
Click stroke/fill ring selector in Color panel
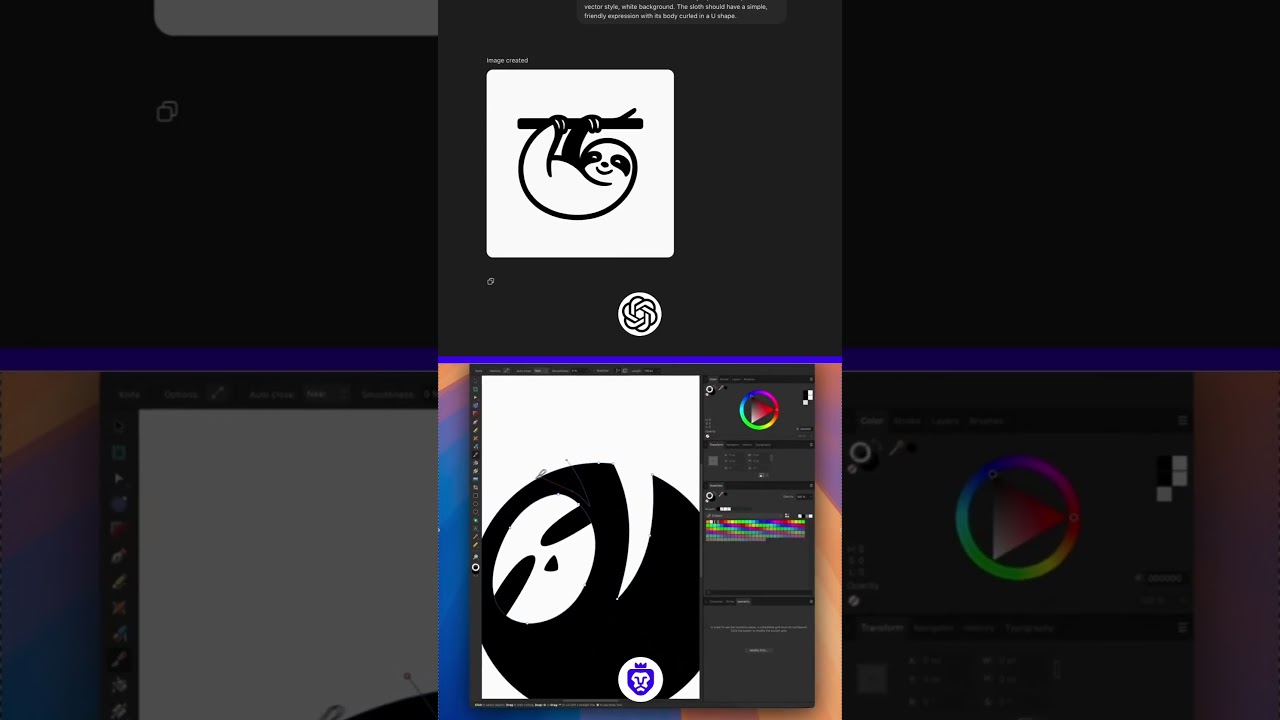pos(710,389)
